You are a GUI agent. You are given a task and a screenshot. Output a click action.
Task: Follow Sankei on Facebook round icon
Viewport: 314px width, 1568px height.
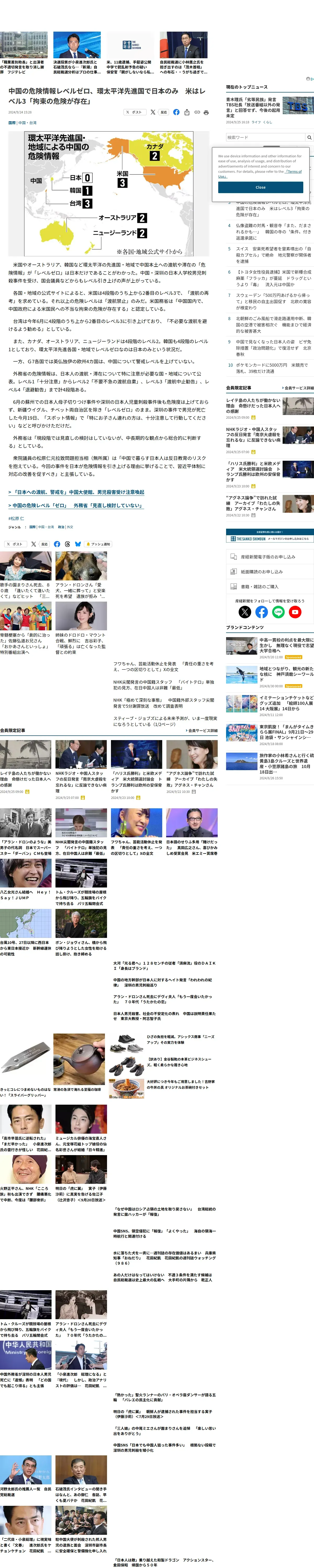262,612
